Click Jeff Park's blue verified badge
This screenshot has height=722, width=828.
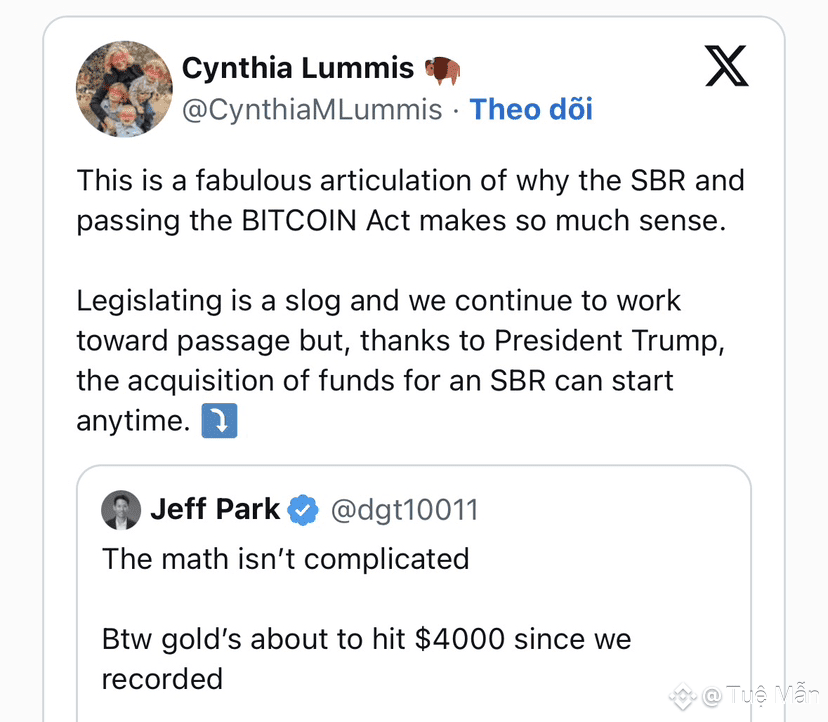[303, 510]
